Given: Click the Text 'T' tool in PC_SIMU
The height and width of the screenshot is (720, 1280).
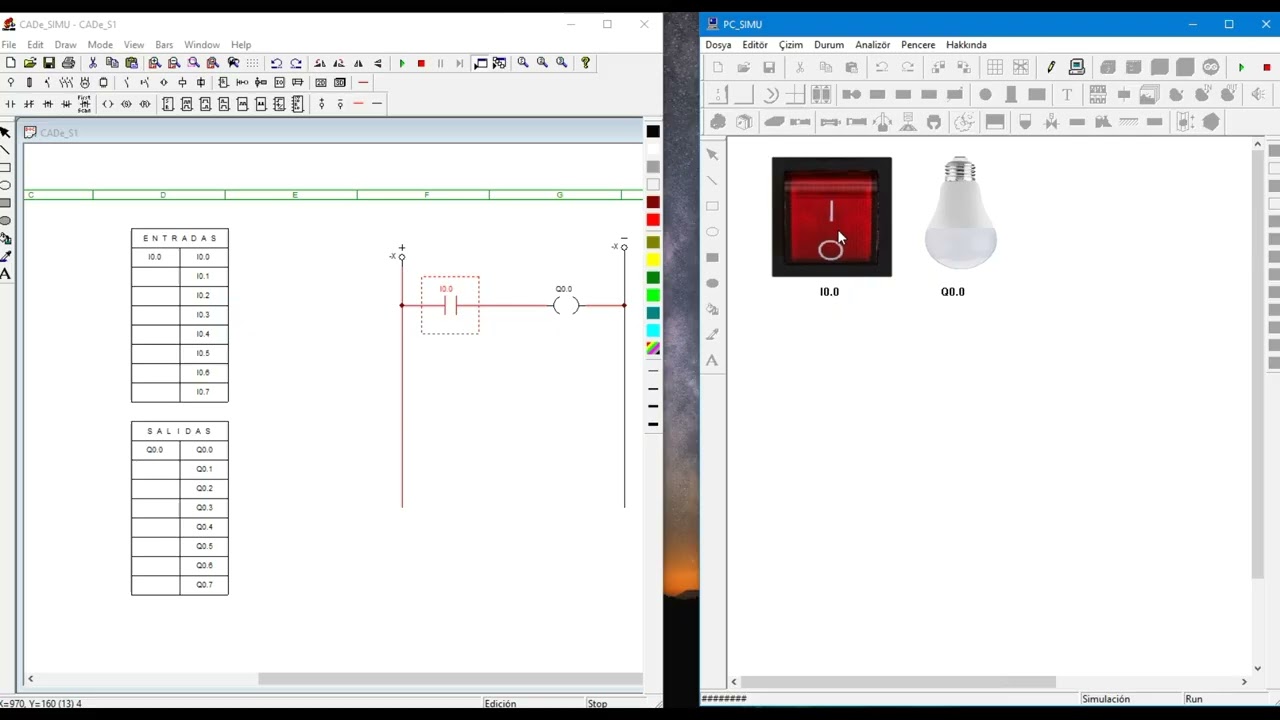Looking at the screenshot, I should pos(1067,94).
